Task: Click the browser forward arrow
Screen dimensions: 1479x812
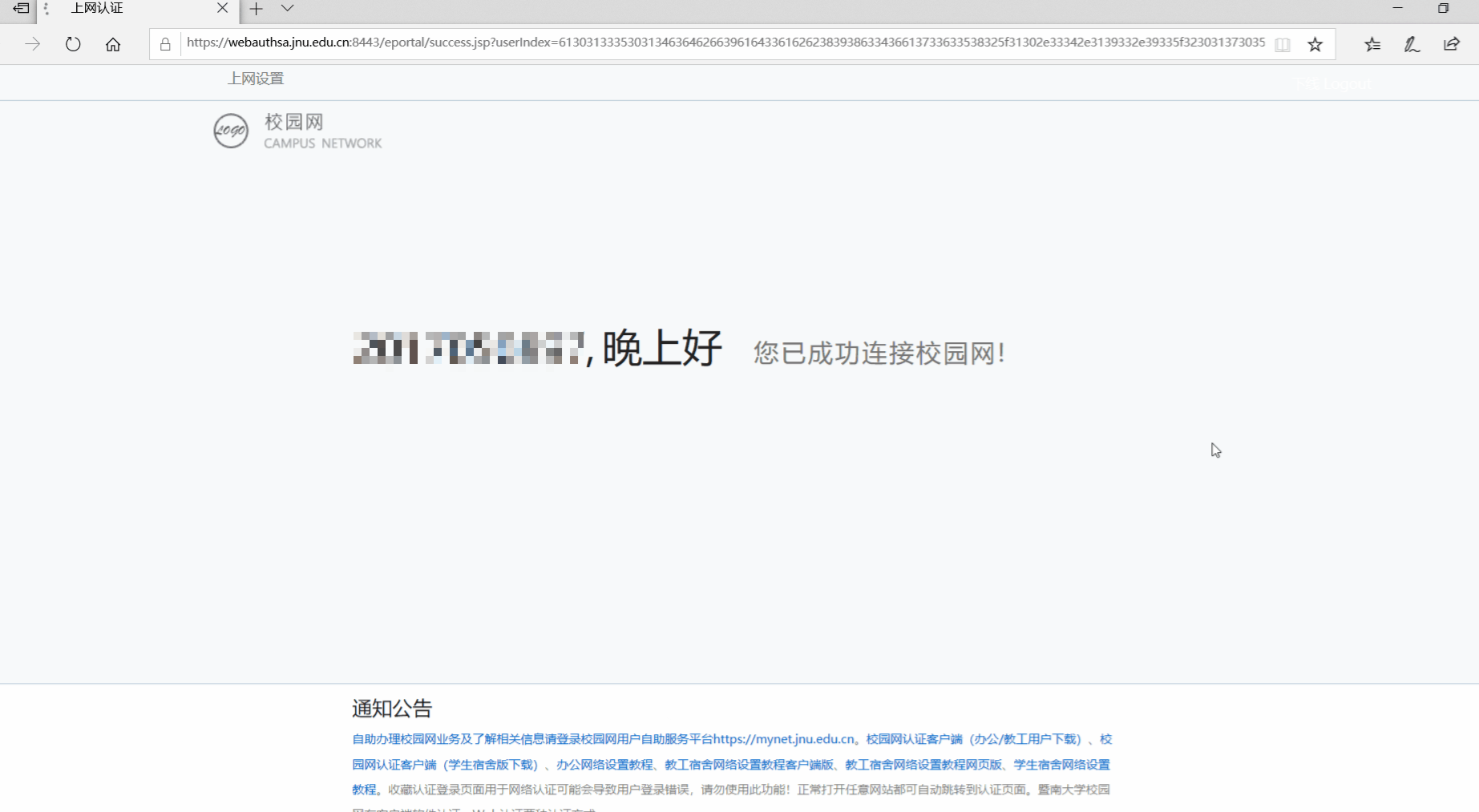Action: click(32, 44)
